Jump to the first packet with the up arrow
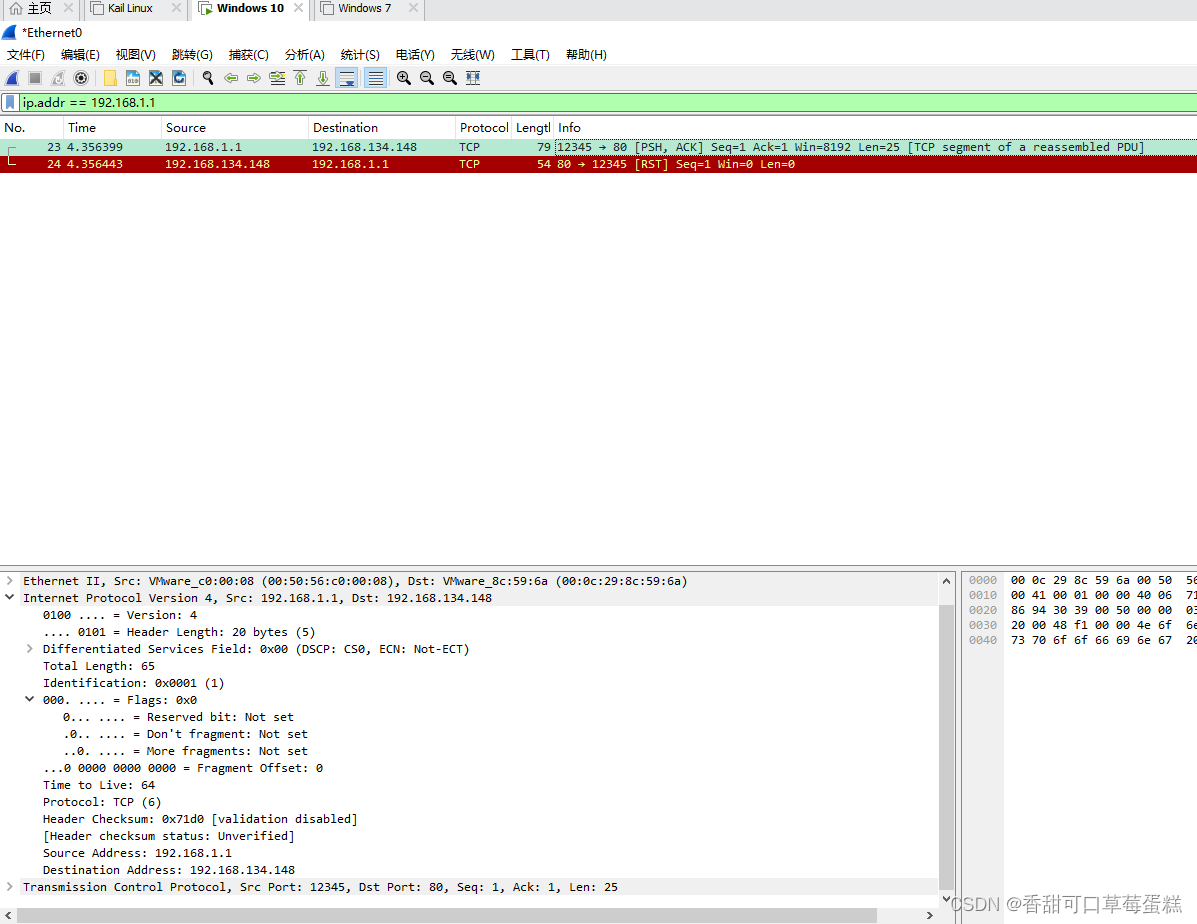 click(x=300, y=78)
